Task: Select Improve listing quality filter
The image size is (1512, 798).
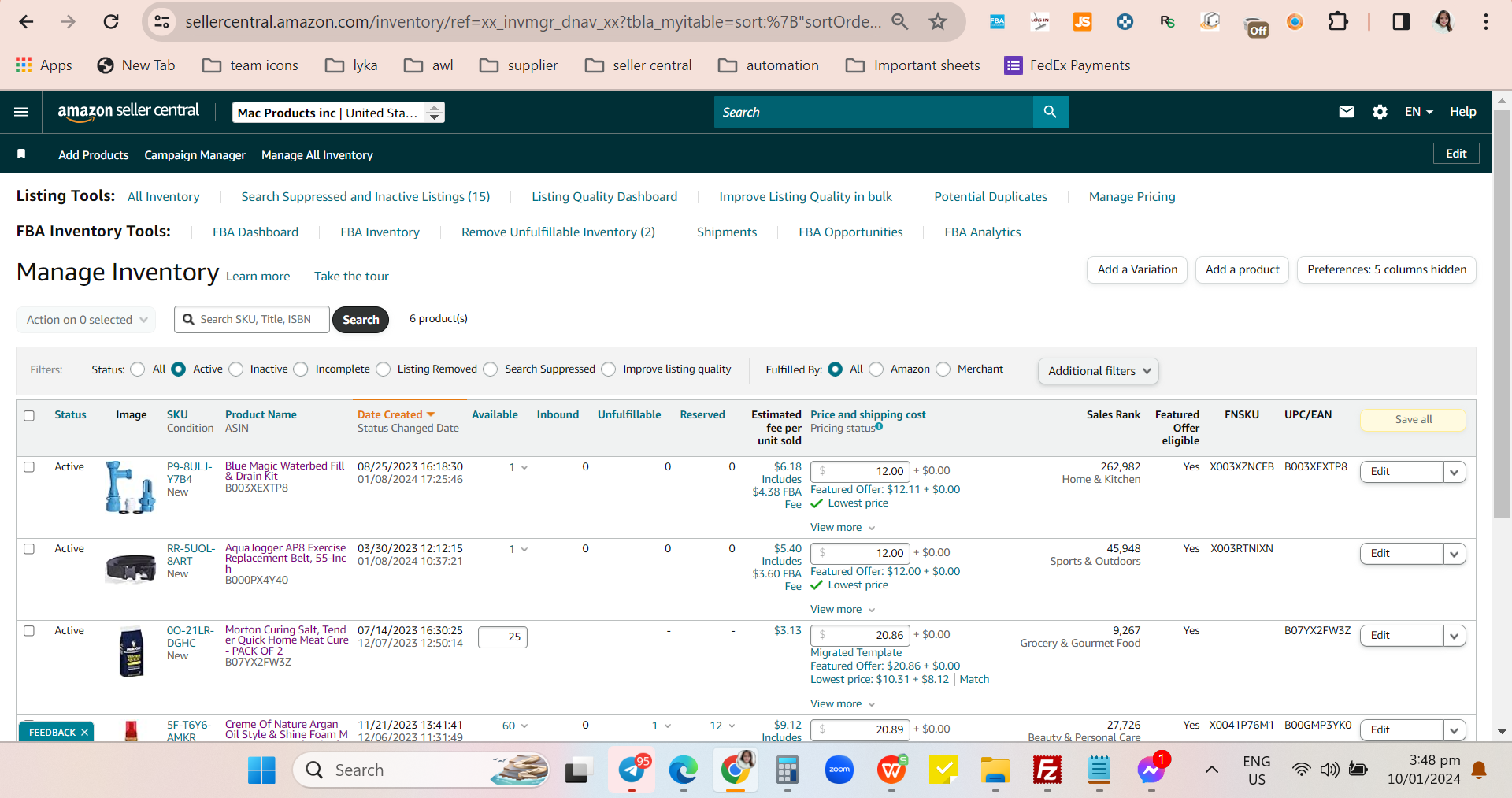Action: 609,369
